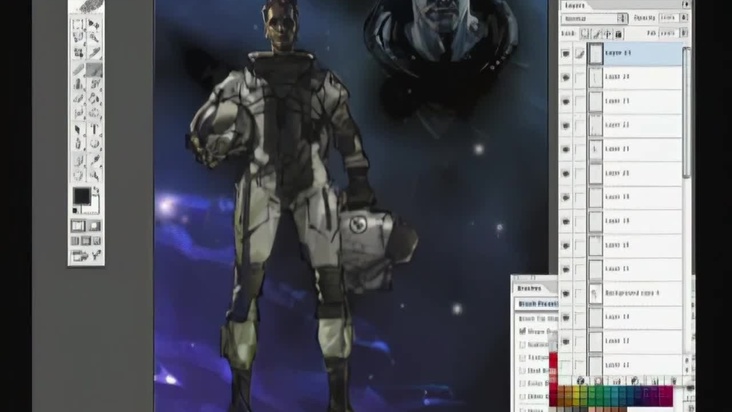
Task: Select the Brush tool in toolbox
Action: (x=94, y=70)
